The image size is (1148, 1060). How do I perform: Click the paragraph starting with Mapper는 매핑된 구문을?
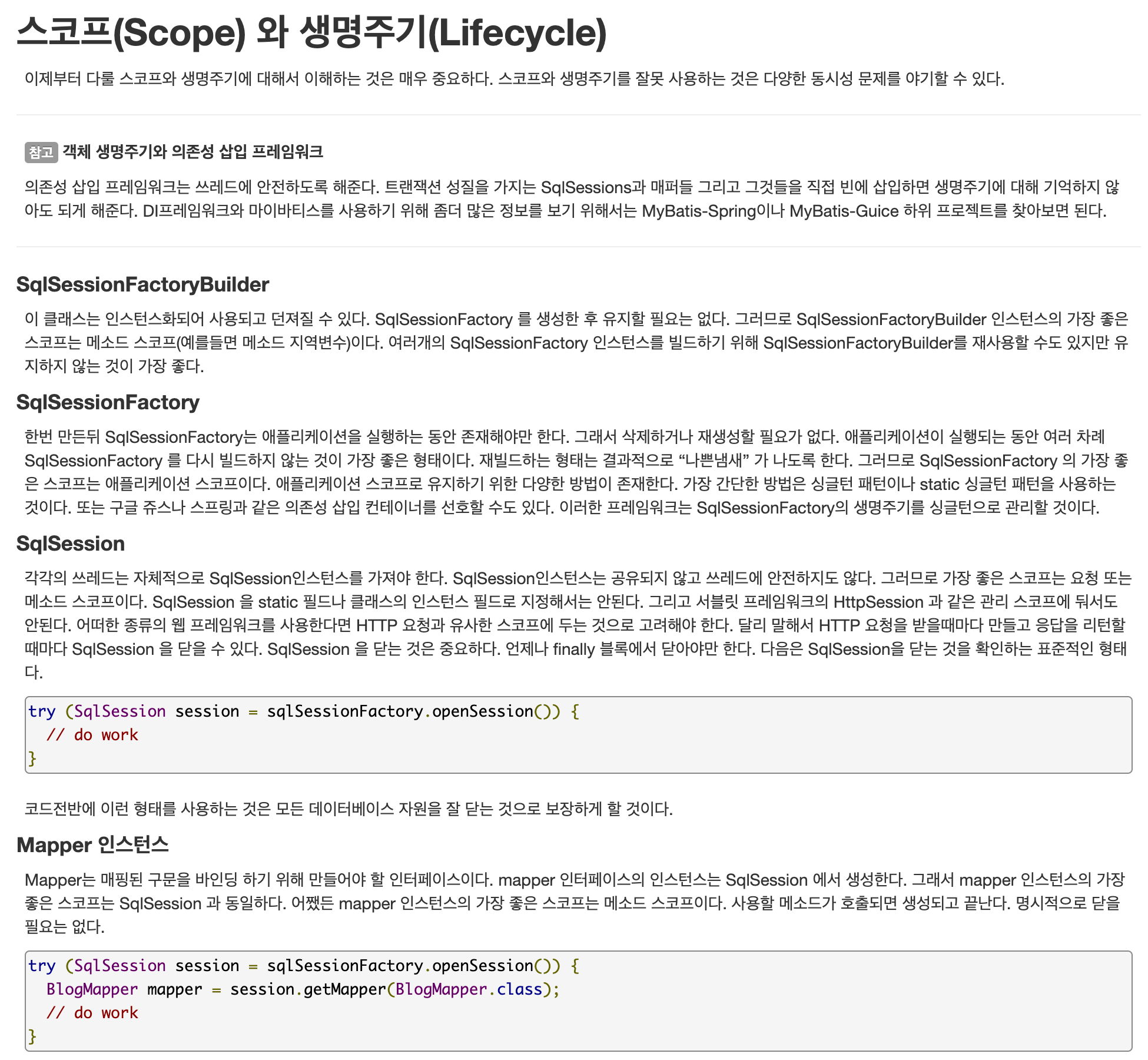574,903
